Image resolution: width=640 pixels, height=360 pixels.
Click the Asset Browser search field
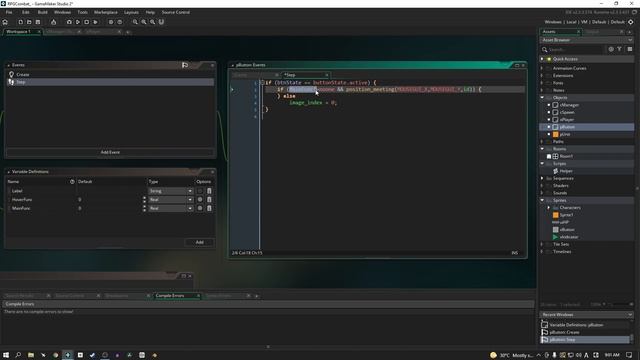pos(576,49)
